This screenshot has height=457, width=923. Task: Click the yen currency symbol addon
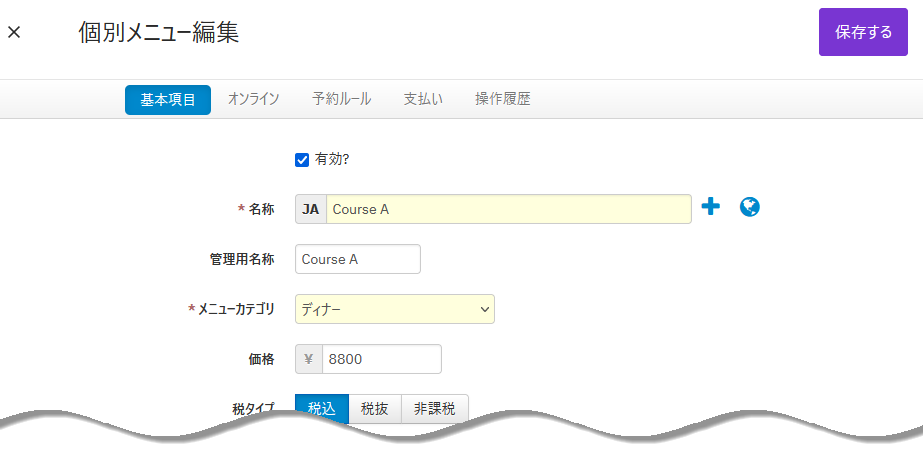[309, 359]
